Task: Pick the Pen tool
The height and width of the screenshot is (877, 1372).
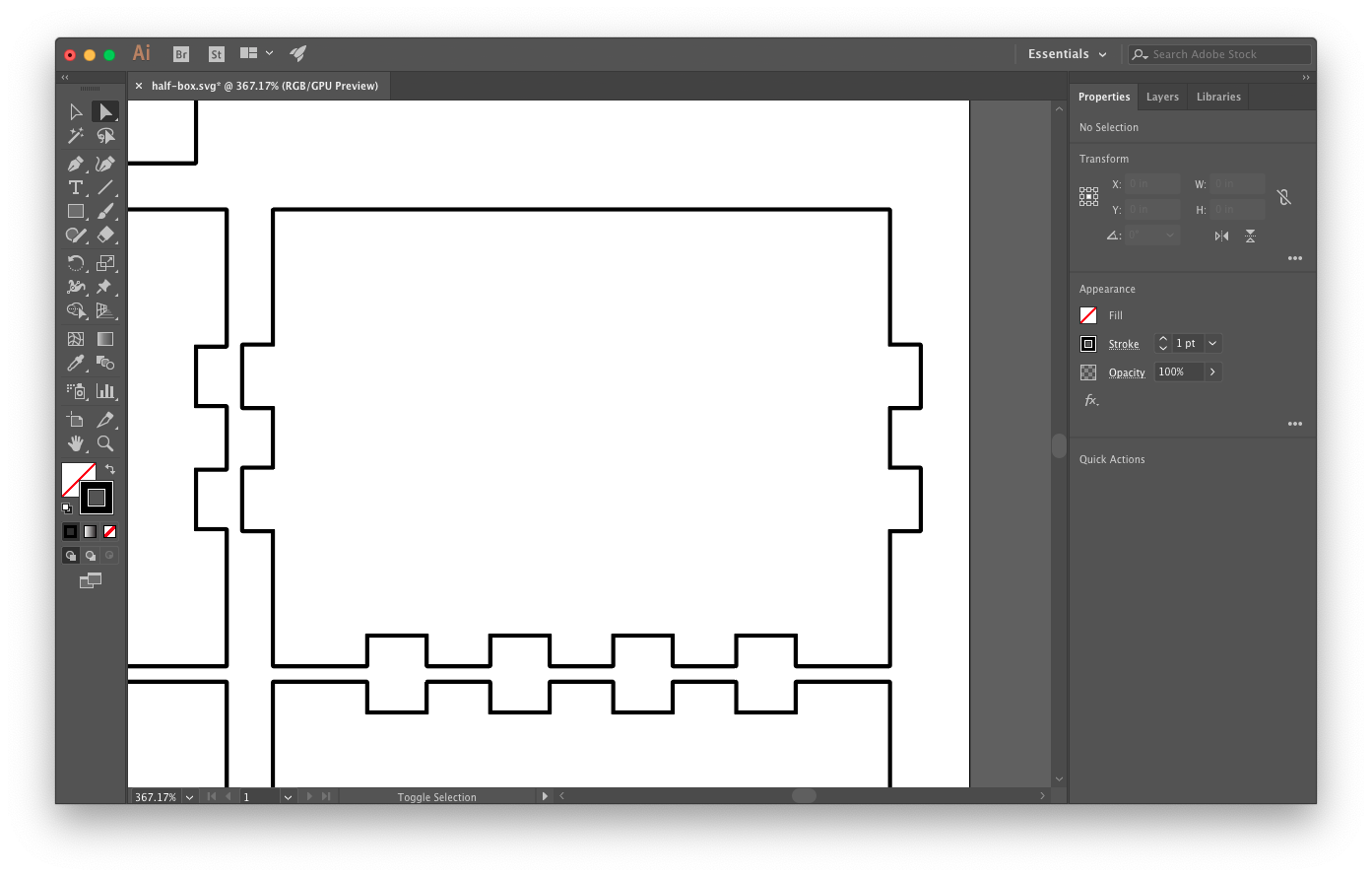Action: click(76, 164)
